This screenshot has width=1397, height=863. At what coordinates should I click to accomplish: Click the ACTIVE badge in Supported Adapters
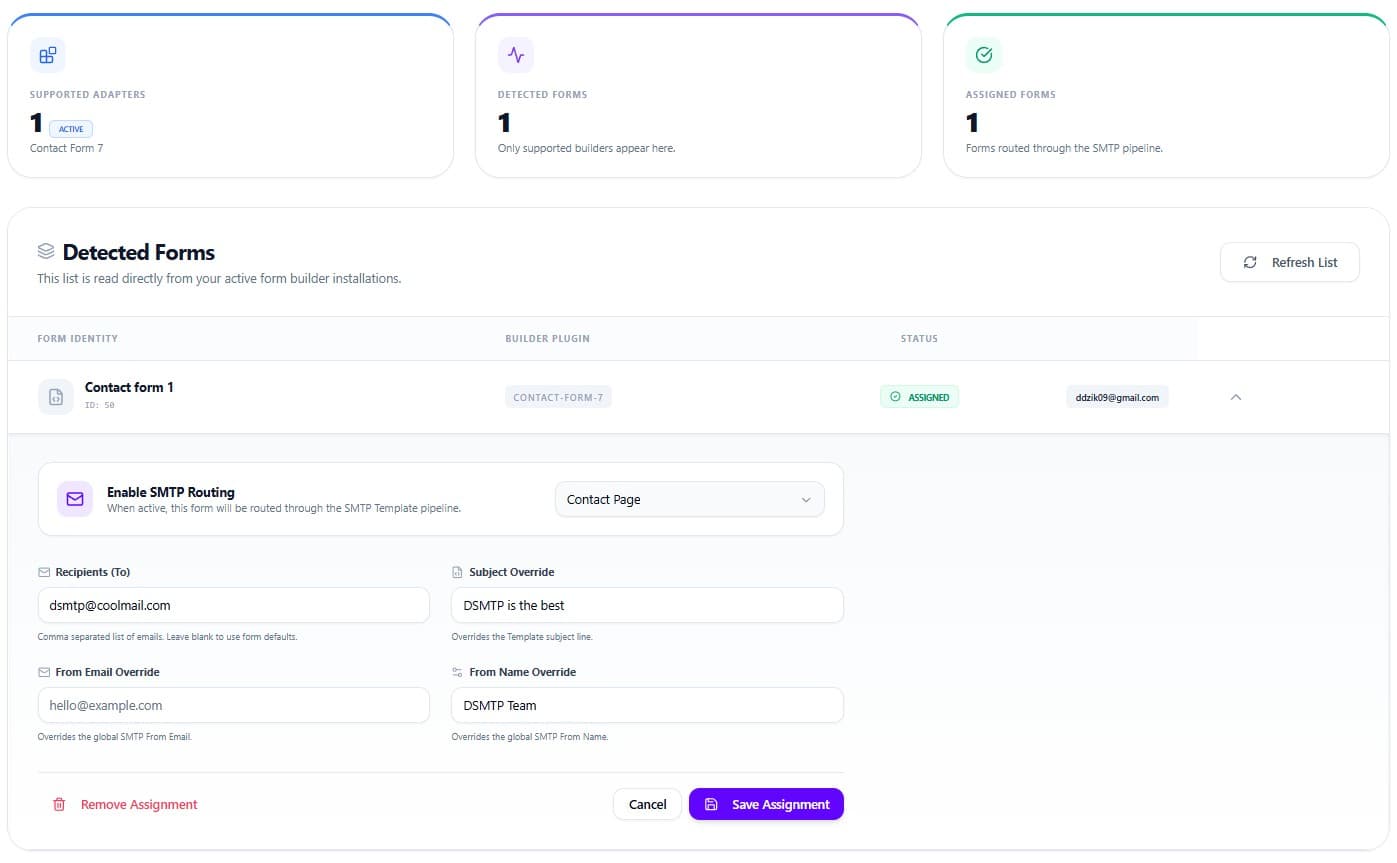71,129
